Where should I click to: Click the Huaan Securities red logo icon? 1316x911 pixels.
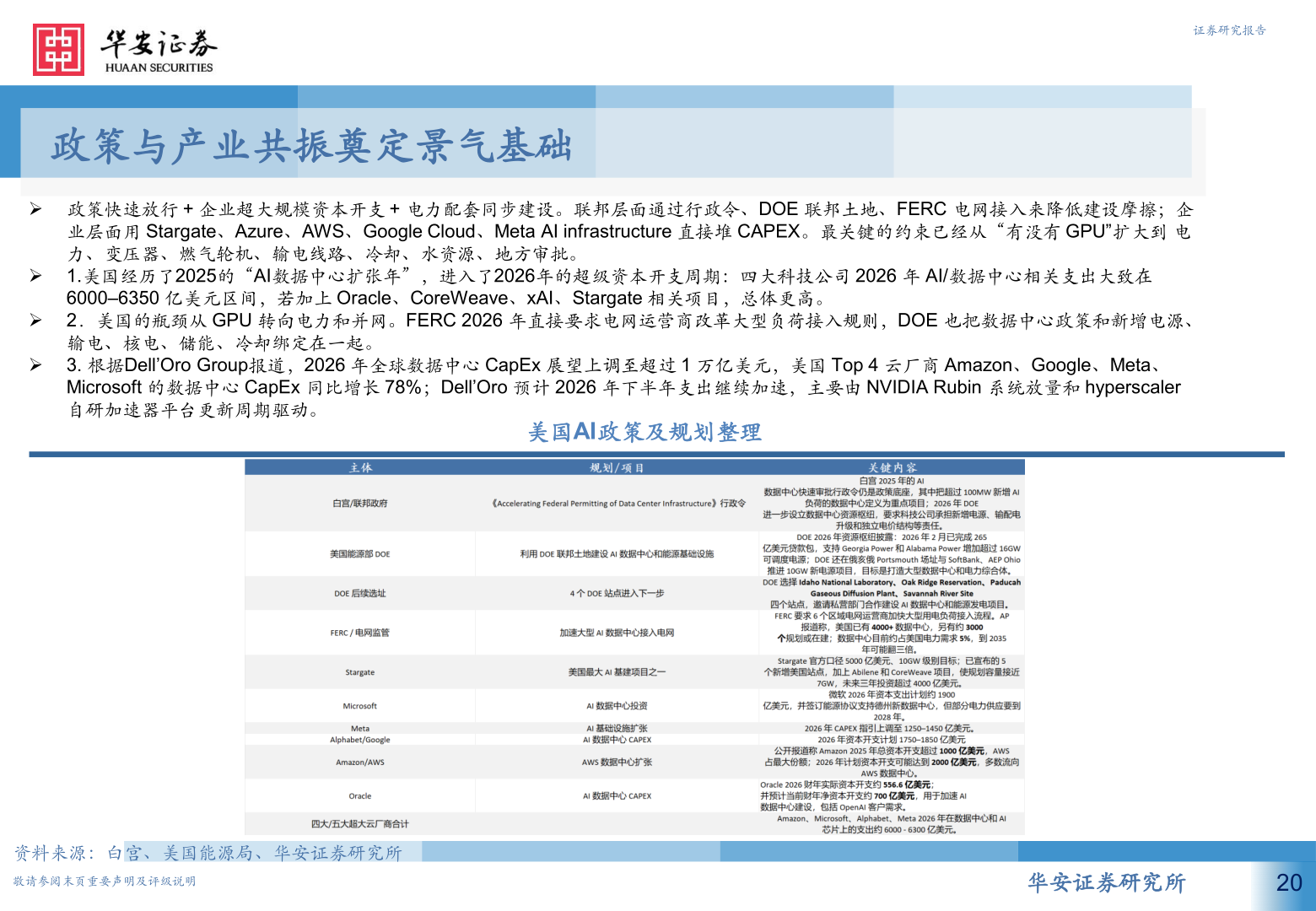coord(58,50)
